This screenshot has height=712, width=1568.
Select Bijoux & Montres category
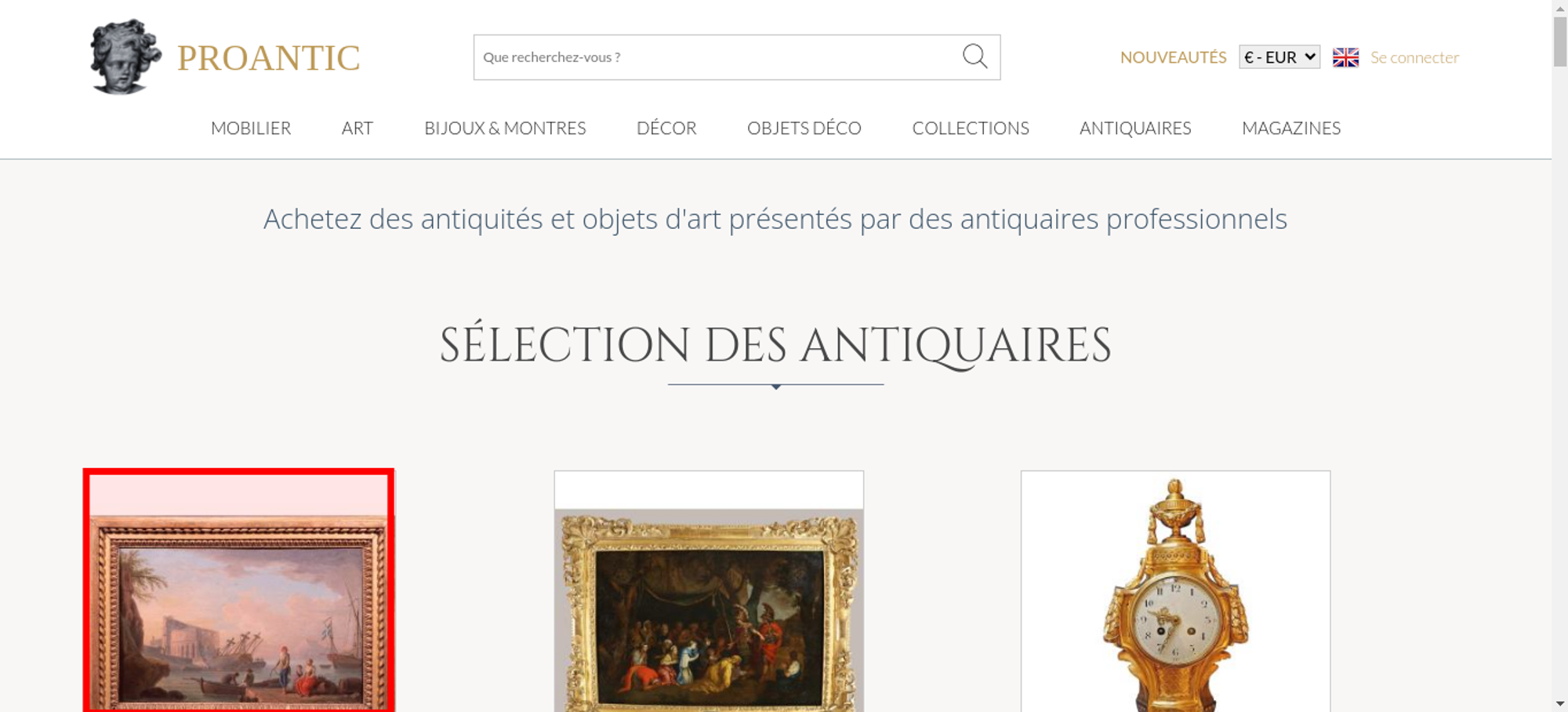pyautogui.click(x=505, y=128)
